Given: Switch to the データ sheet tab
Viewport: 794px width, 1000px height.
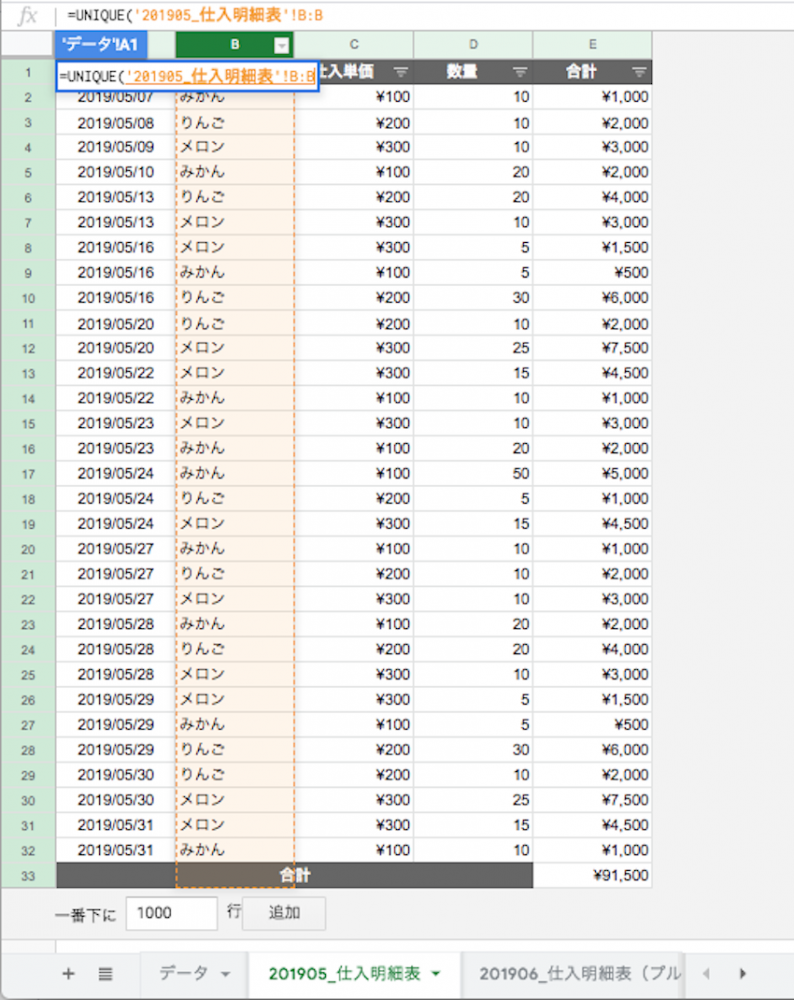Looking at the screenshot, I should click(x=184, y=974).
